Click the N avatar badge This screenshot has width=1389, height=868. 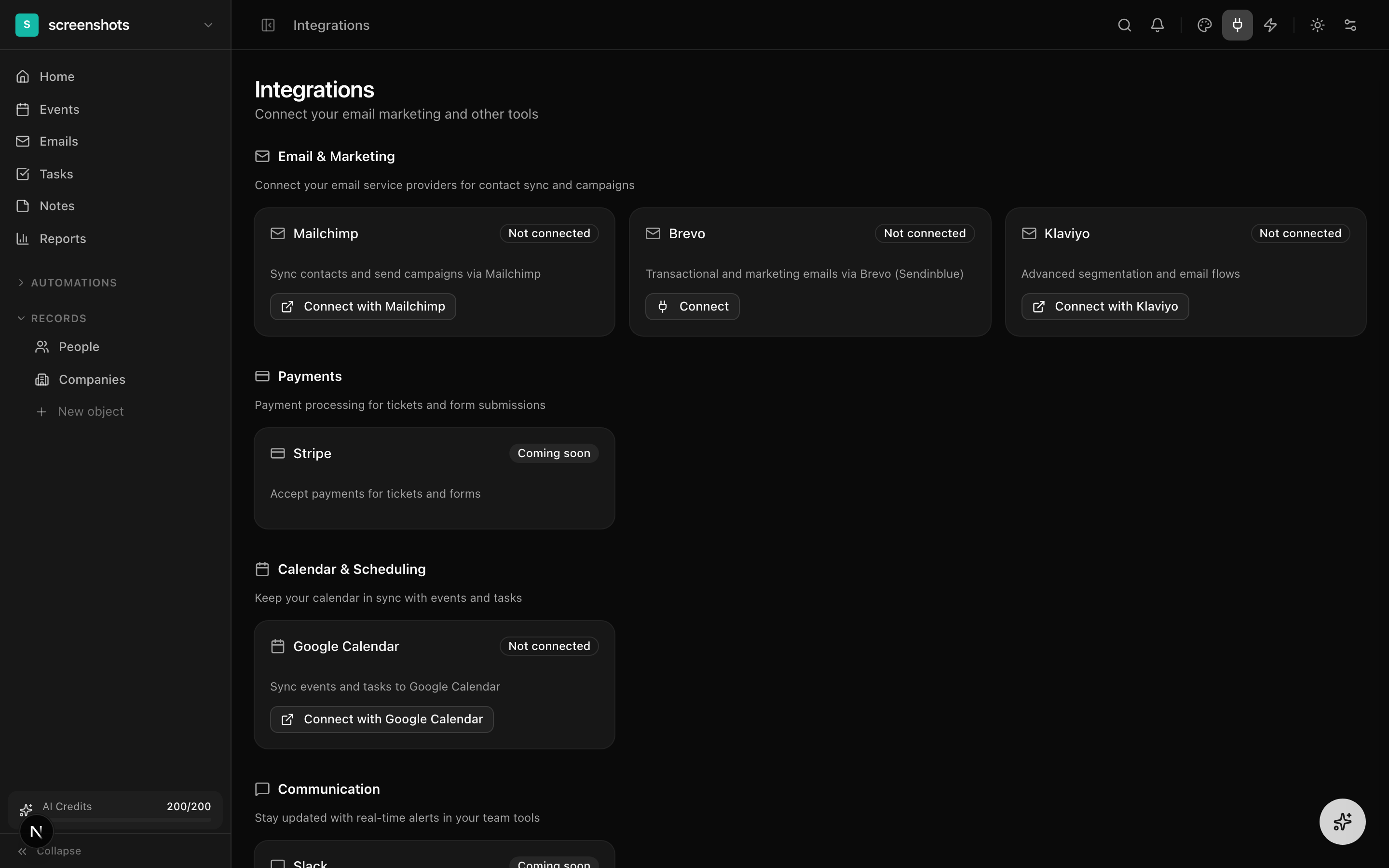[36, 831]
